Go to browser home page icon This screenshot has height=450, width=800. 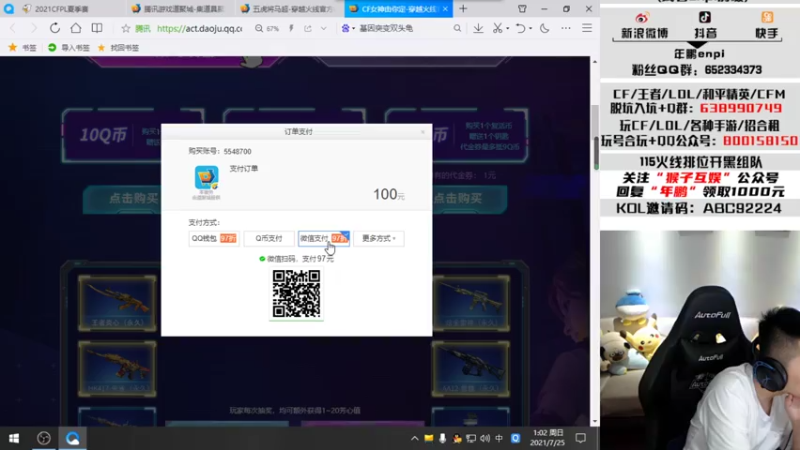pos(76,28)
